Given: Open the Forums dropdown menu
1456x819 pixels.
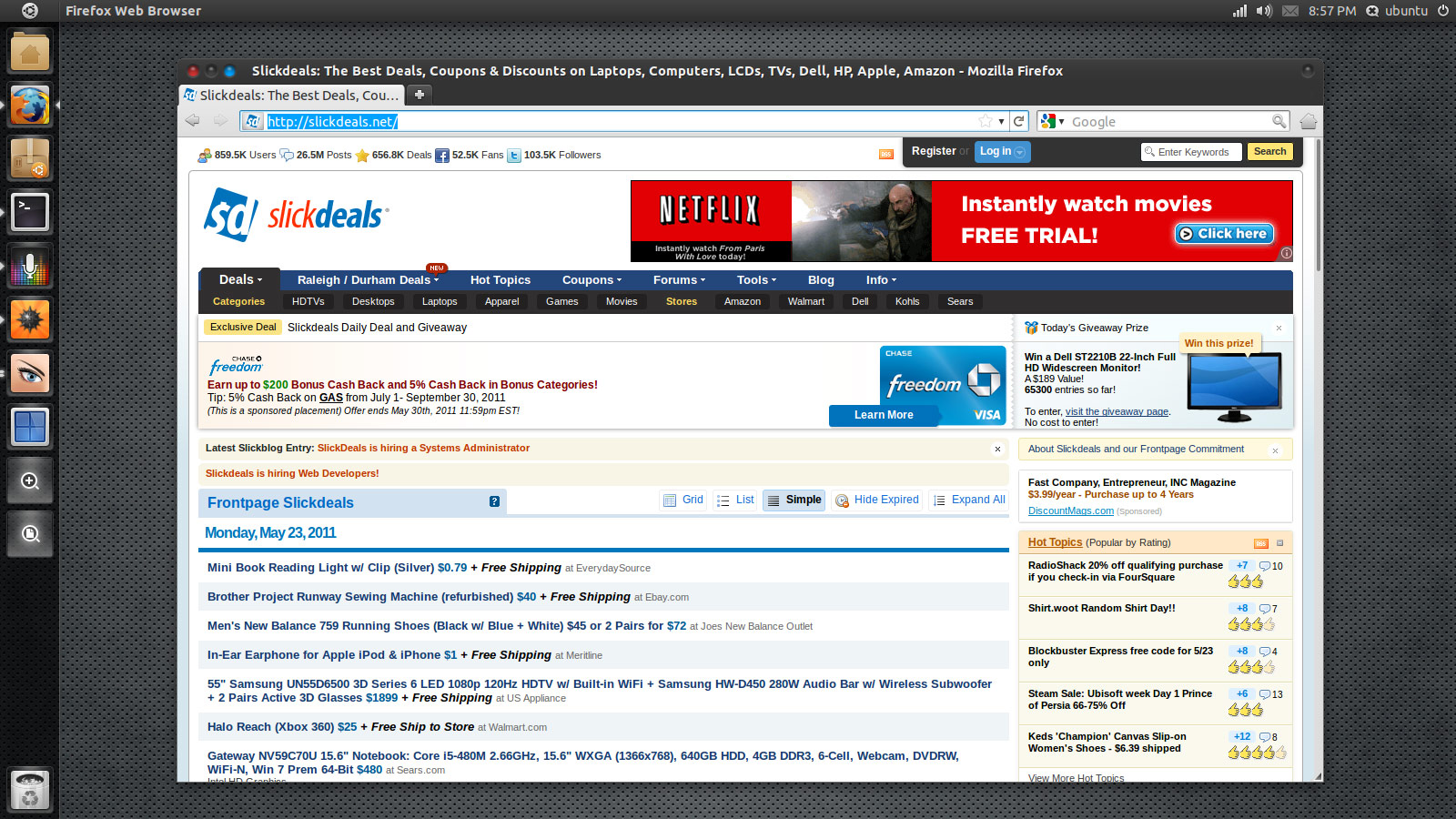Looking at the screenshot, I should click(x=679, y=280).
